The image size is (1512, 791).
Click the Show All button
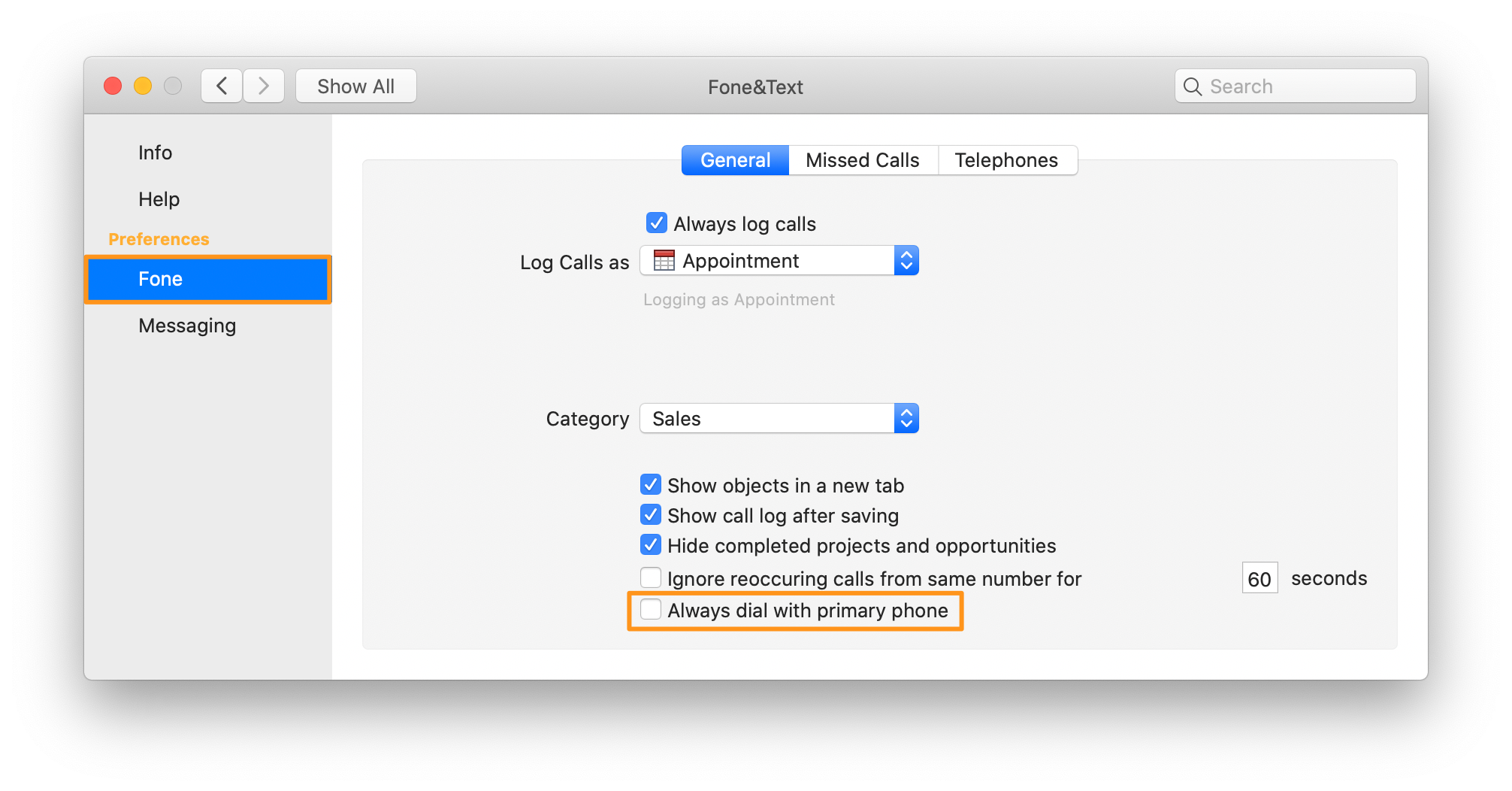(x=356, y=86)
